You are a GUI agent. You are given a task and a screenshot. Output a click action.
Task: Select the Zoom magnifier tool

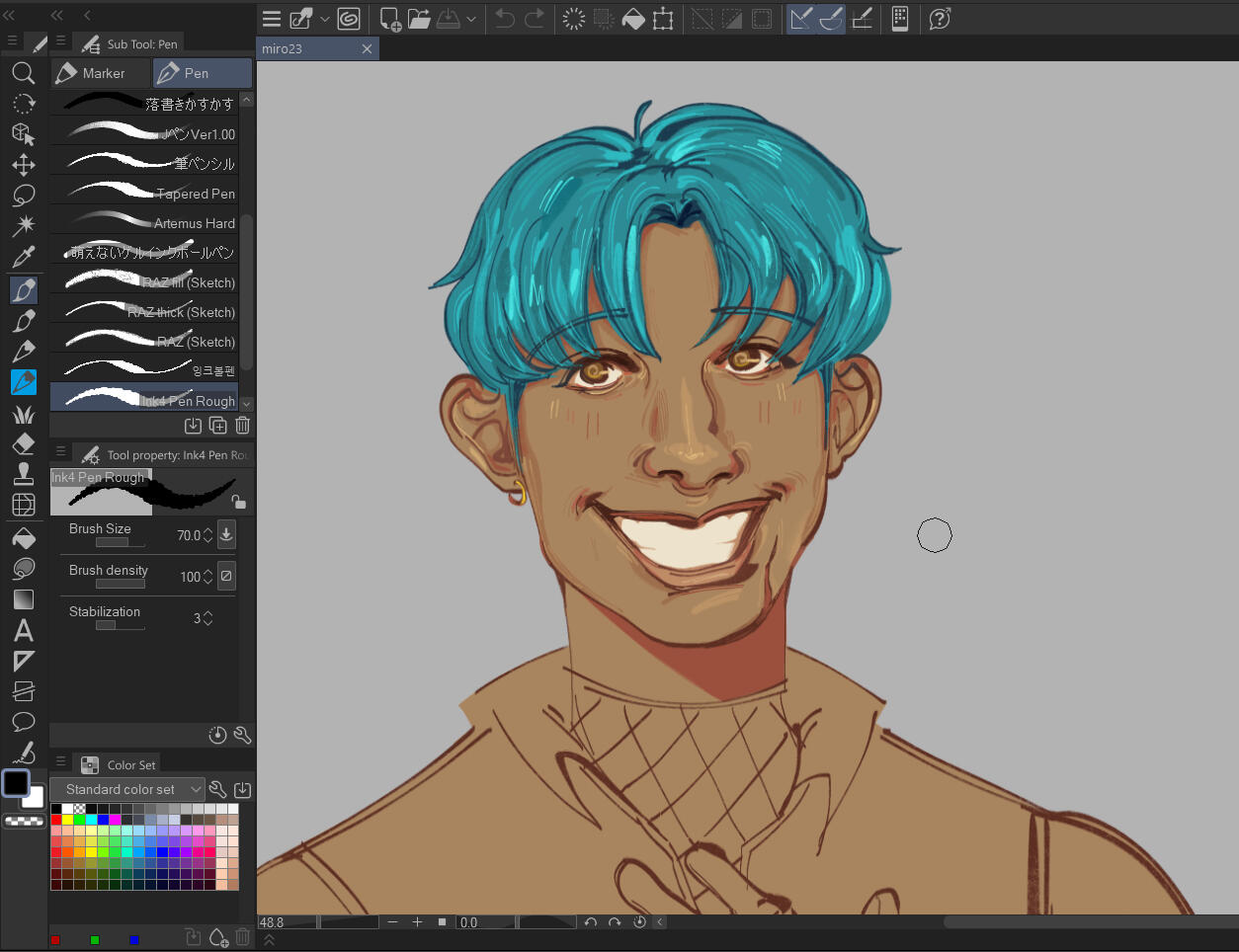click(24, 73)
